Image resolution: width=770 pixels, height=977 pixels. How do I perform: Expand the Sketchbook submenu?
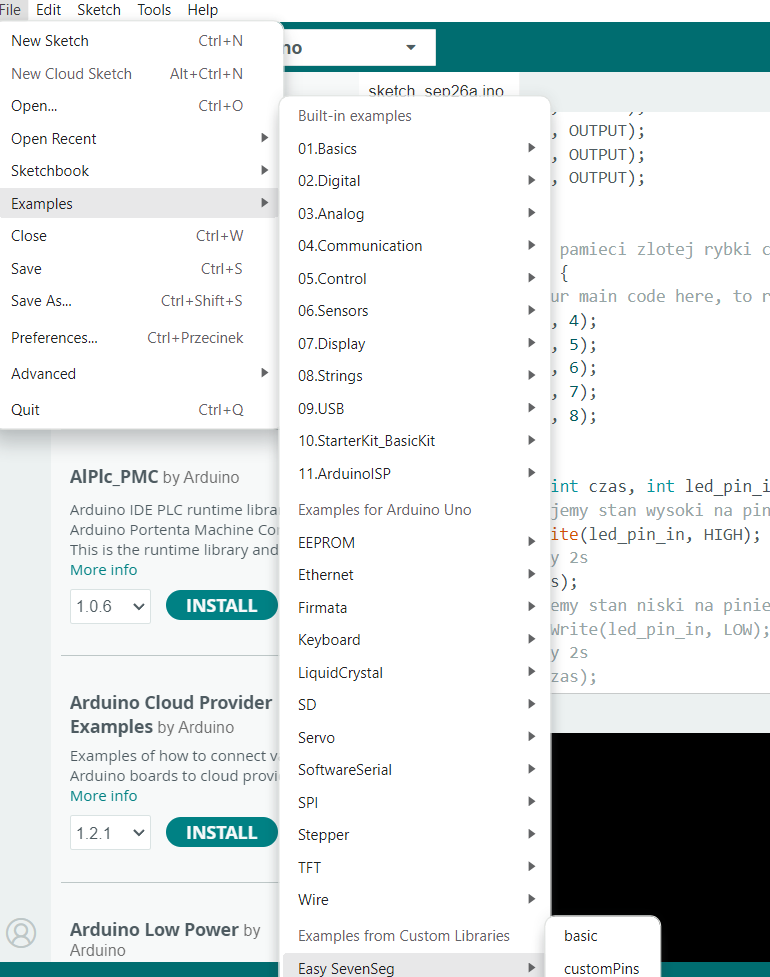(x=140, y=171)
